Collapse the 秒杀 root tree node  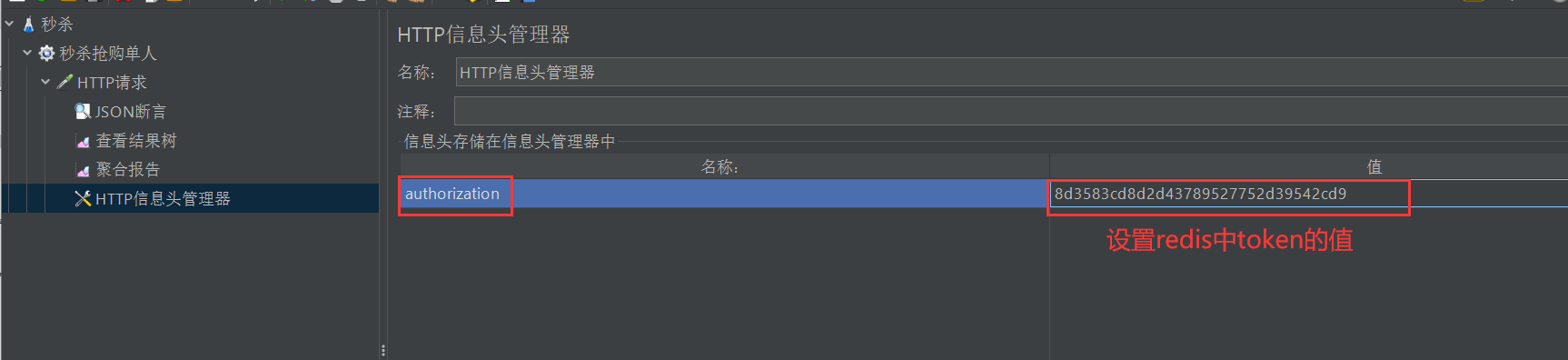(9, 25)
